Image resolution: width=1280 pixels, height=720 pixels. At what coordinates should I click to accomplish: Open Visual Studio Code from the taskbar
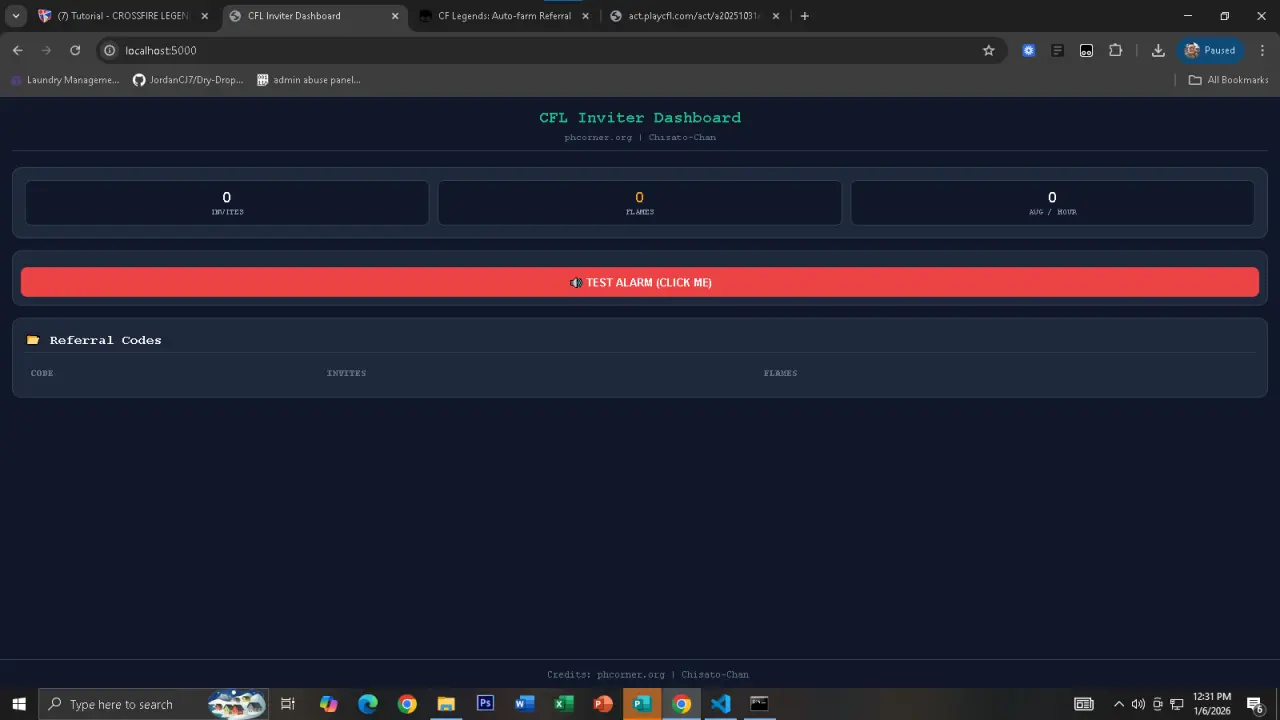[x=721, y=704]
